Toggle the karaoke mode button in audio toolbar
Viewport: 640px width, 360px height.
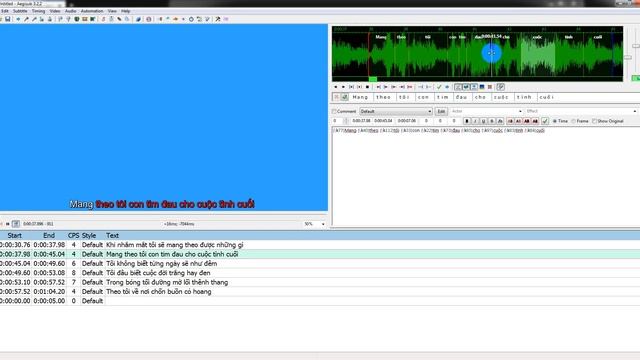click(x=501, y=87)
